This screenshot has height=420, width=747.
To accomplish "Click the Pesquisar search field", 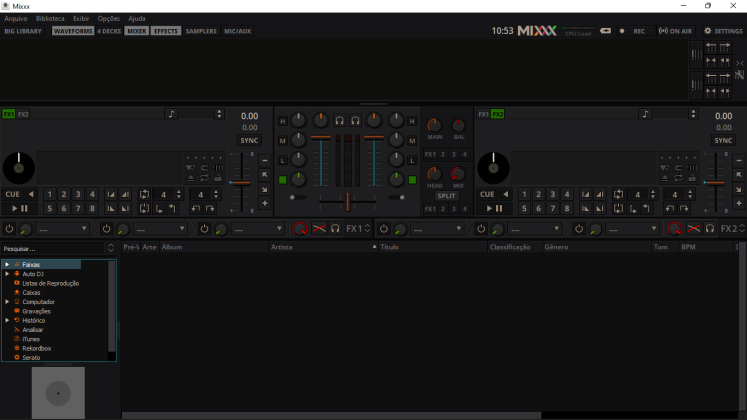I will coord(53,249).
